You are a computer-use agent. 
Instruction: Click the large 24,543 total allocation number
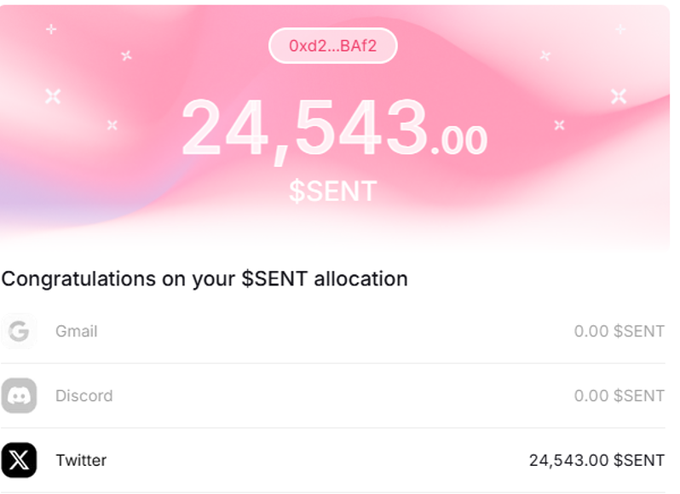click(305, 130)
